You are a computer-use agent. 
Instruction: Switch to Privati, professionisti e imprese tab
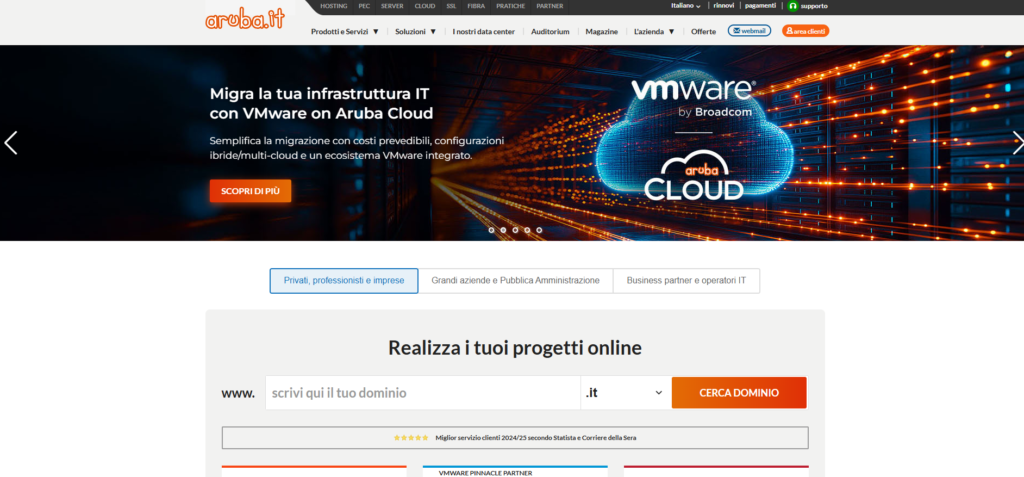click(344, 280)
